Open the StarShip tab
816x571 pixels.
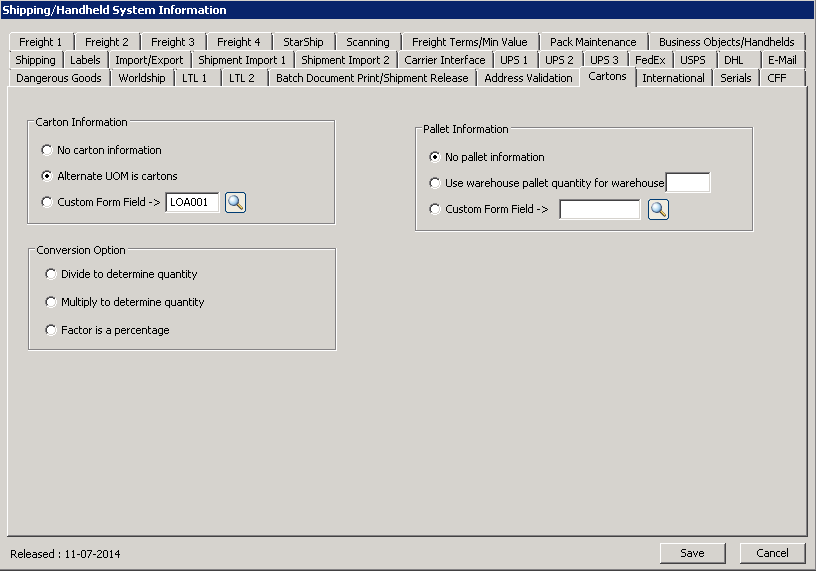[x=303, y=42]
